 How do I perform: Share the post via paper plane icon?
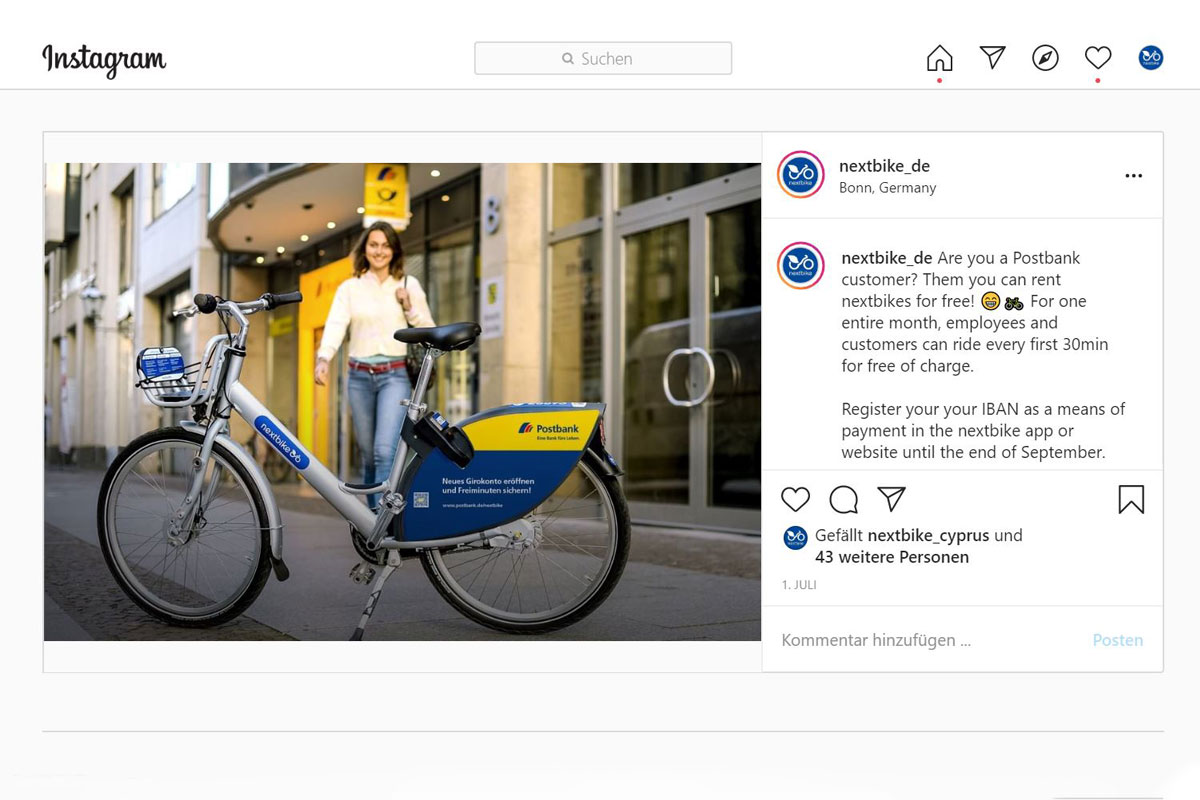(x=891, y=498)
